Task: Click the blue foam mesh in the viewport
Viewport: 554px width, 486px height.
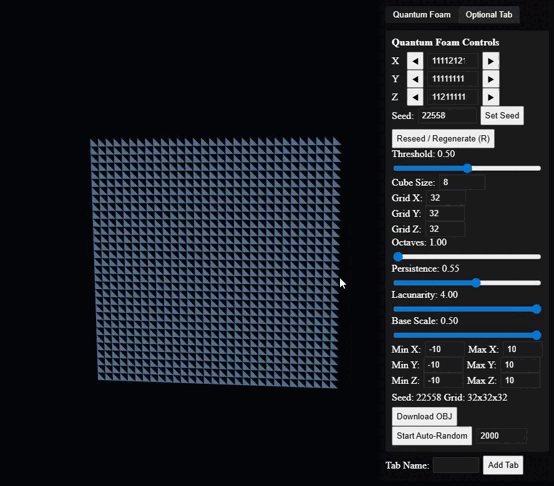Action: 216,263
